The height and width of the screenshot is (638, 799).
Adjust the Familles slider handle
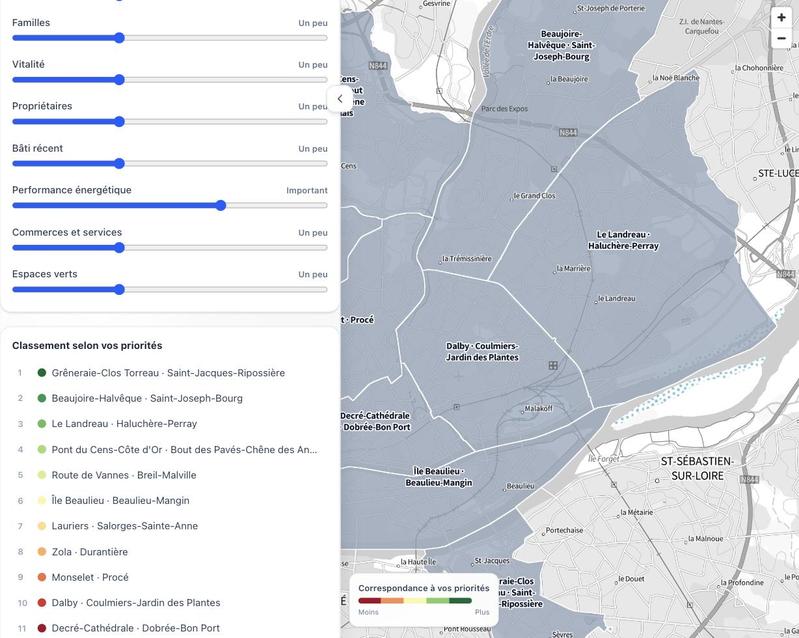pos(119,38)
